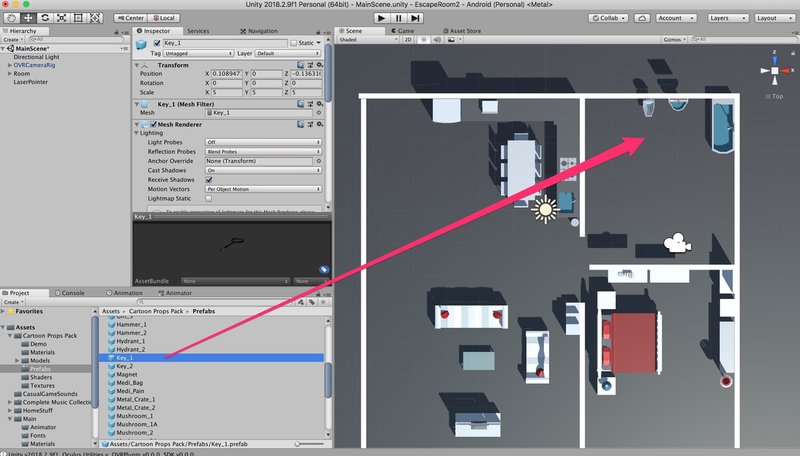Click the Pause button
The image size is (800, 456).
(x=398, y=18)
